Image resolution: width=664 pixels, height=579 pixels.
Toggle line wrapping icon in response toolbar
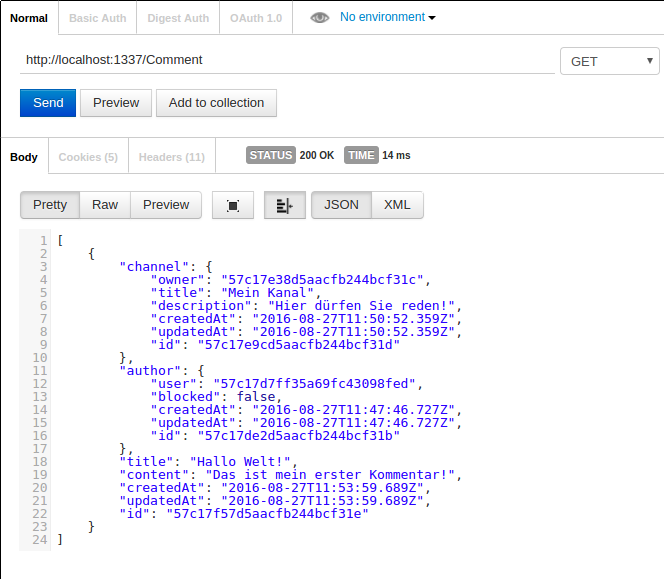pos(284,205)
